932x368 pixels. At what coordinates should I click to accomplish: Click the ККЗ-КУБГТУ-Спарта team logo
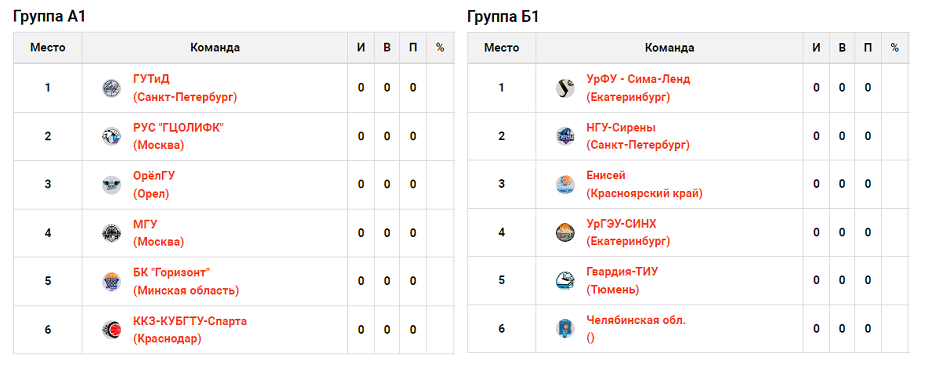click(x=111, y=329)
